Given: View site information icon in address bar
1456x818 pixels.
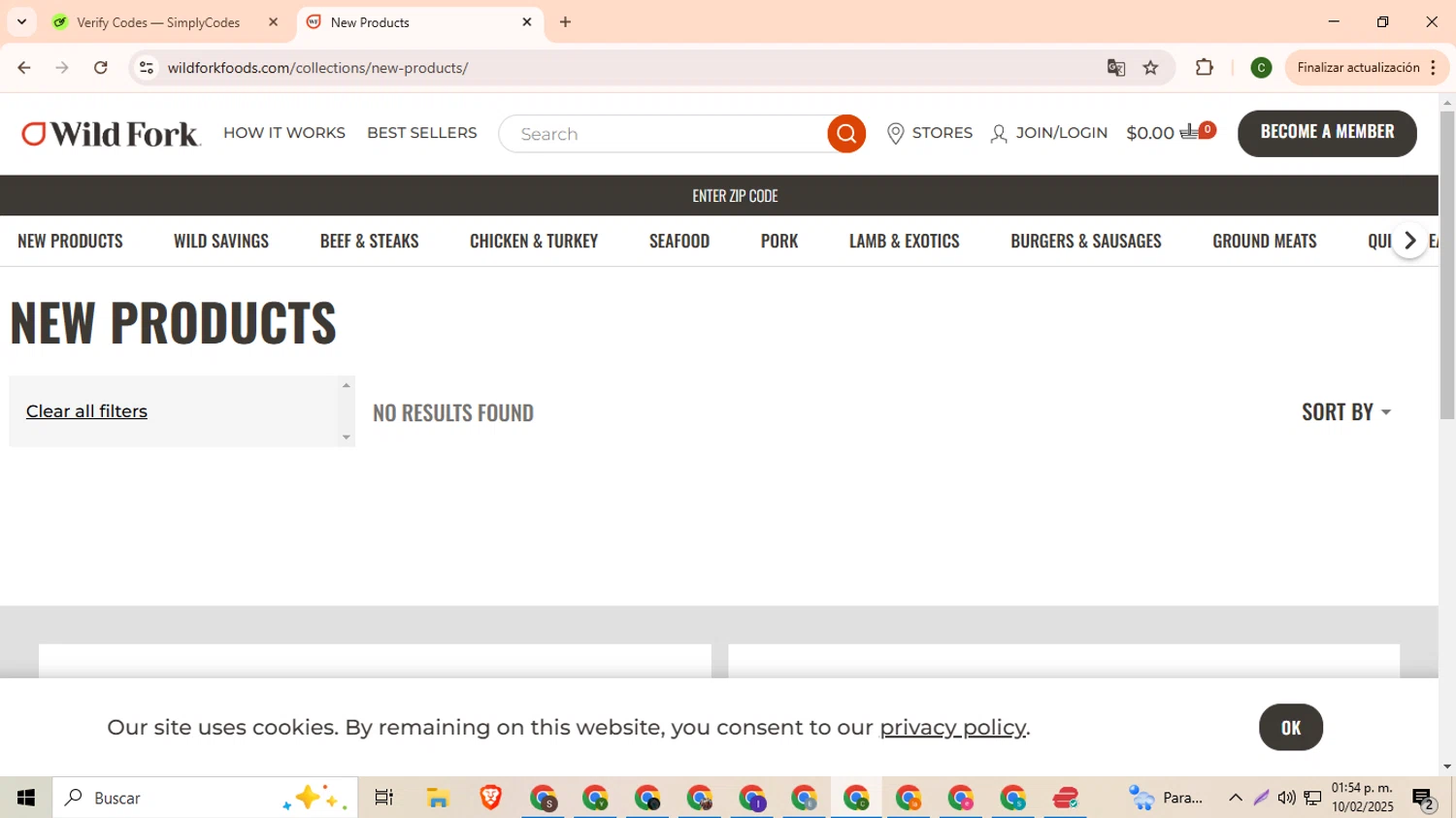Looking at the screenshot, I should coord(147,68).
